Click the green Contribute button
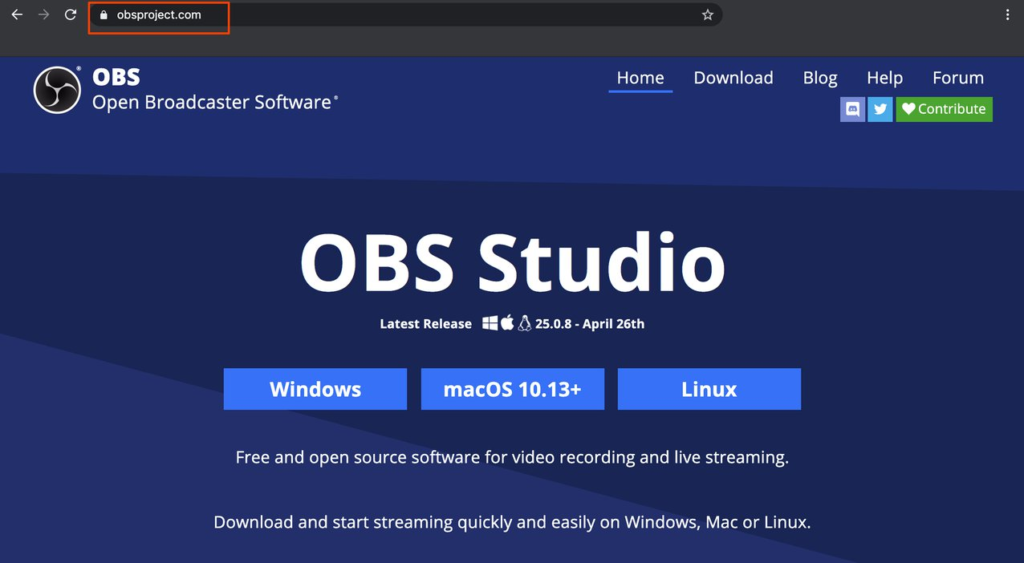 944,109
